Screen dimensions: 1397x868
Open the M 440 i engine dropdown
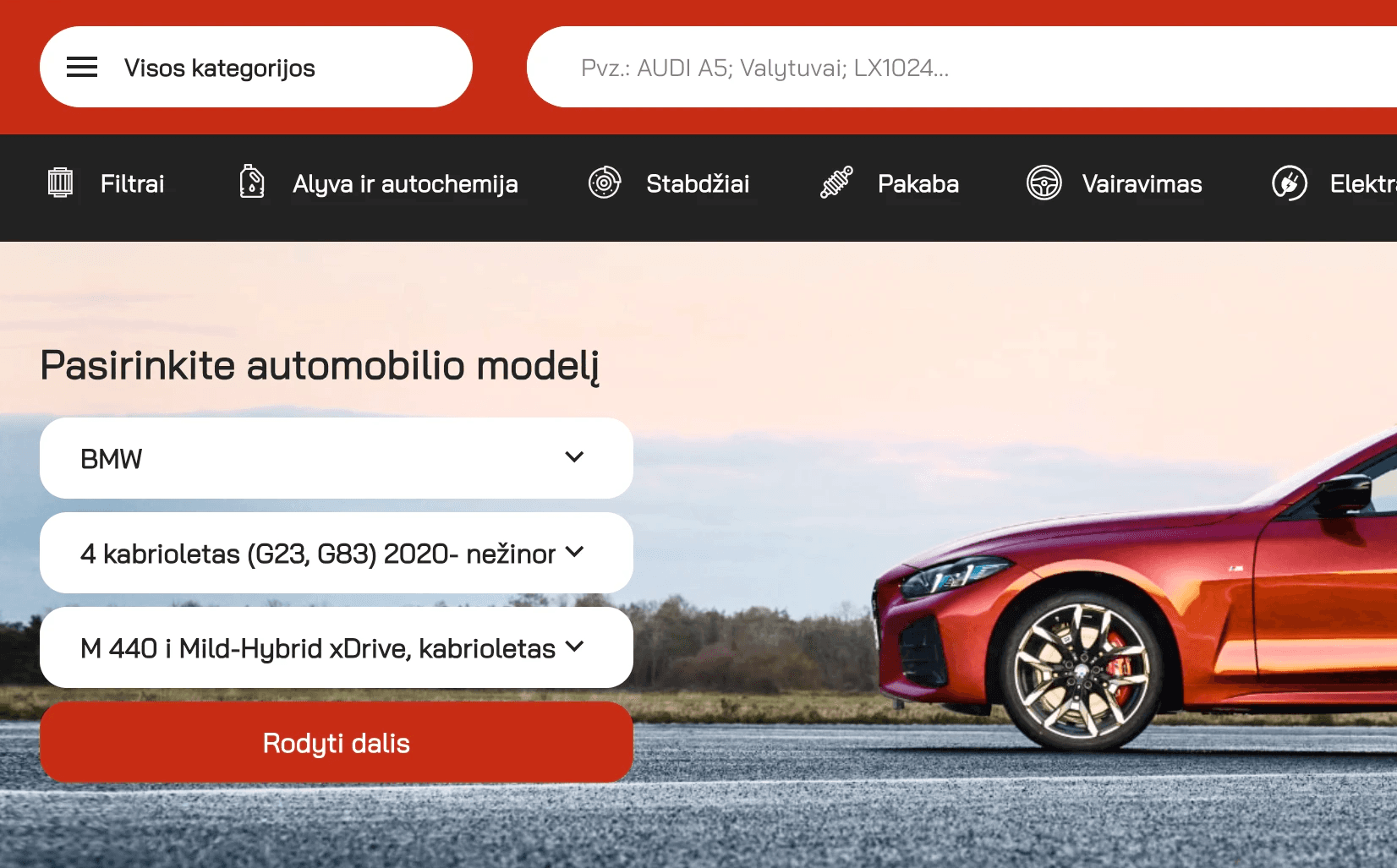pos(336,647)
